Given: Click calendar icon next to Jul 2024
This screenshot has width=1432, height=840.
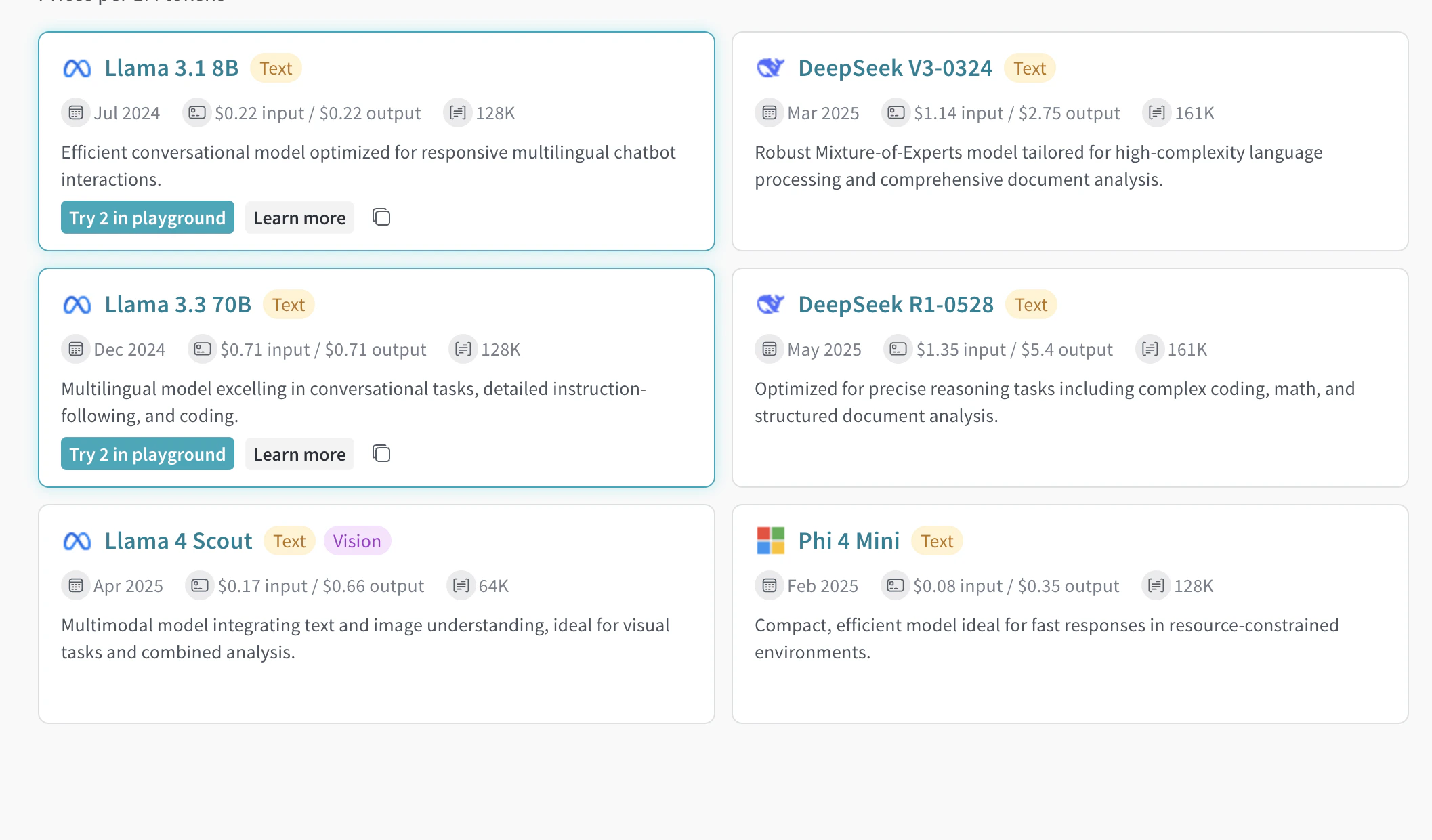Looking at the screenshot, I should [x=76, y=113].
